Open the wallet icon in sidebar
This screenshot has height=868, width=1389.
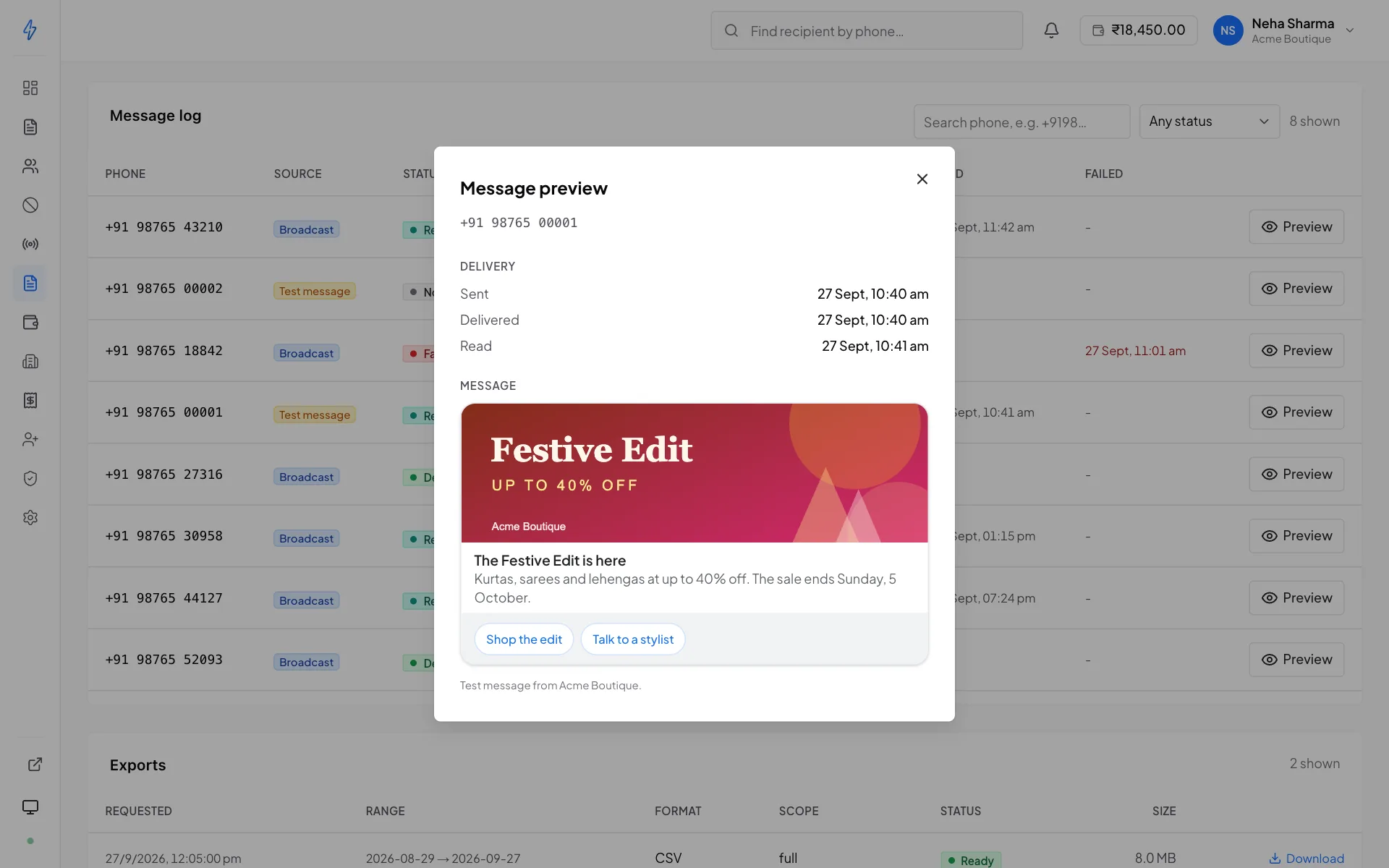click(x=30, y=322)
